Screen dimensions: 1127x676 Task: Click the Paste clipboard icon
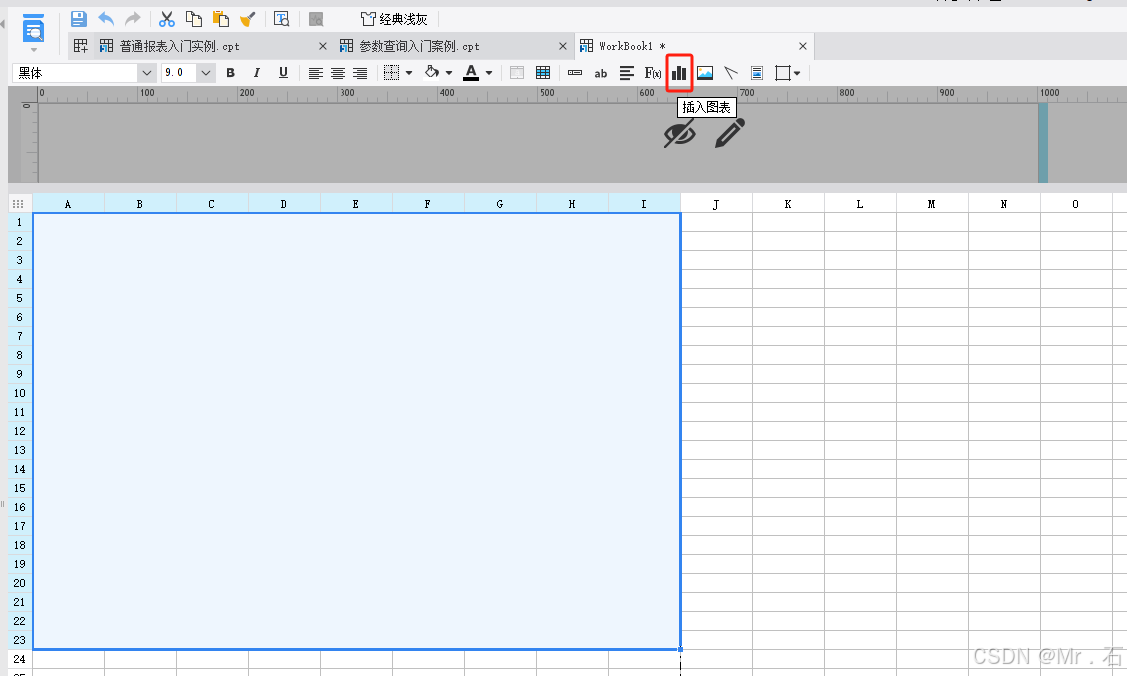click(221, 19)
